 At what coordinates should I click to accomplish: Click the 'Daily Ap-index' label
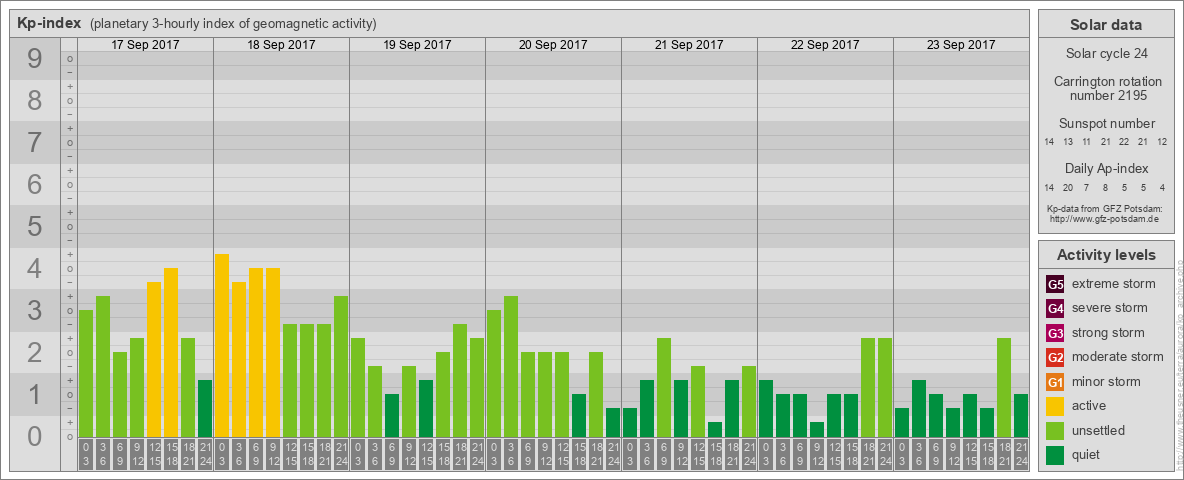pos(1107,168)
